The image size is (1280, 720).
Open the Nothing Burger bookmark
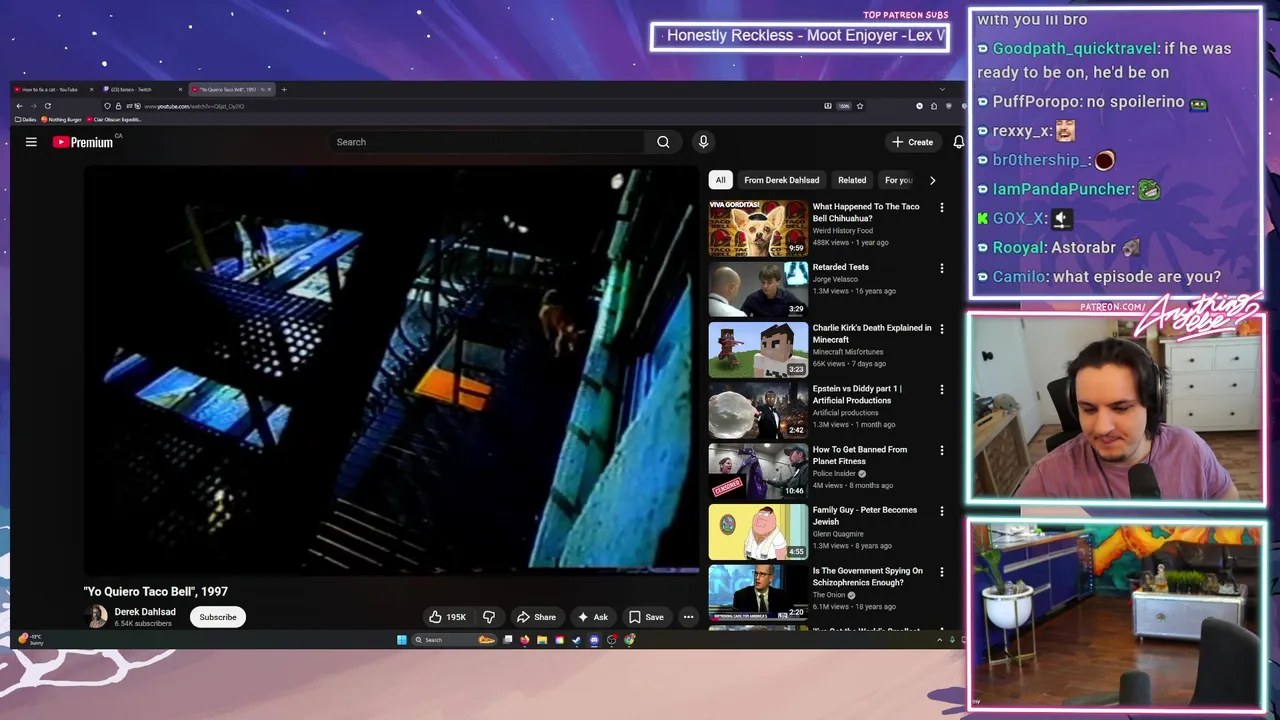(x=61, y=119)
